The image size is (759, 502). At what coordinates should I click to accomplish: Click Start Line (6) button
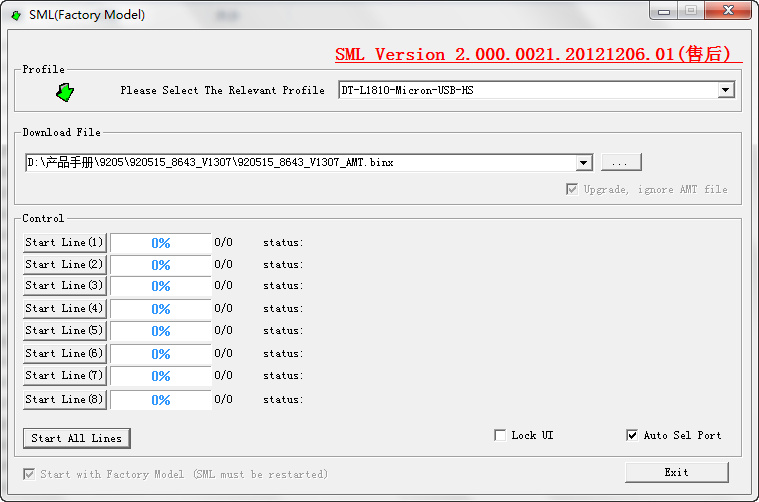(64, 353)
